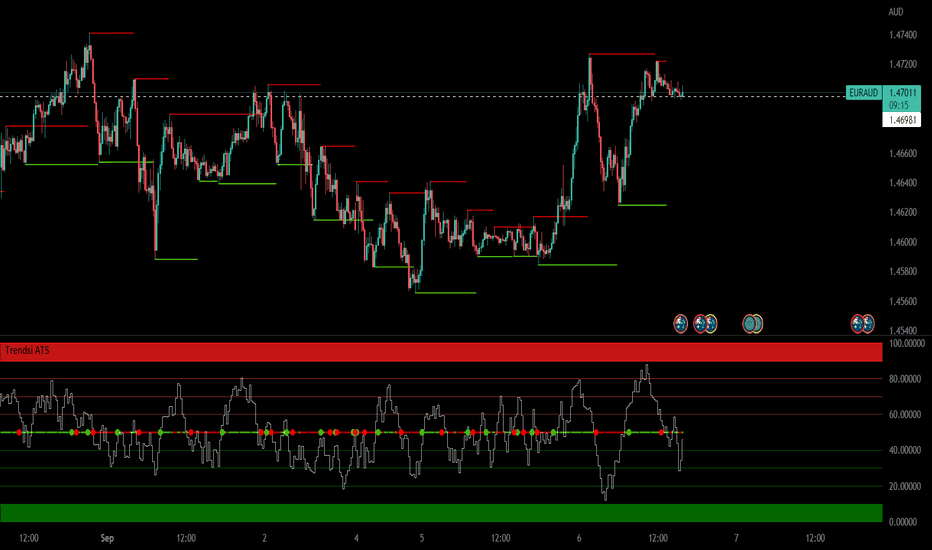Image resolution: width=932 pixels, height=550 pixels.
Task: Click the 20.00000 indicator scale label
Action: pos(906,486)
